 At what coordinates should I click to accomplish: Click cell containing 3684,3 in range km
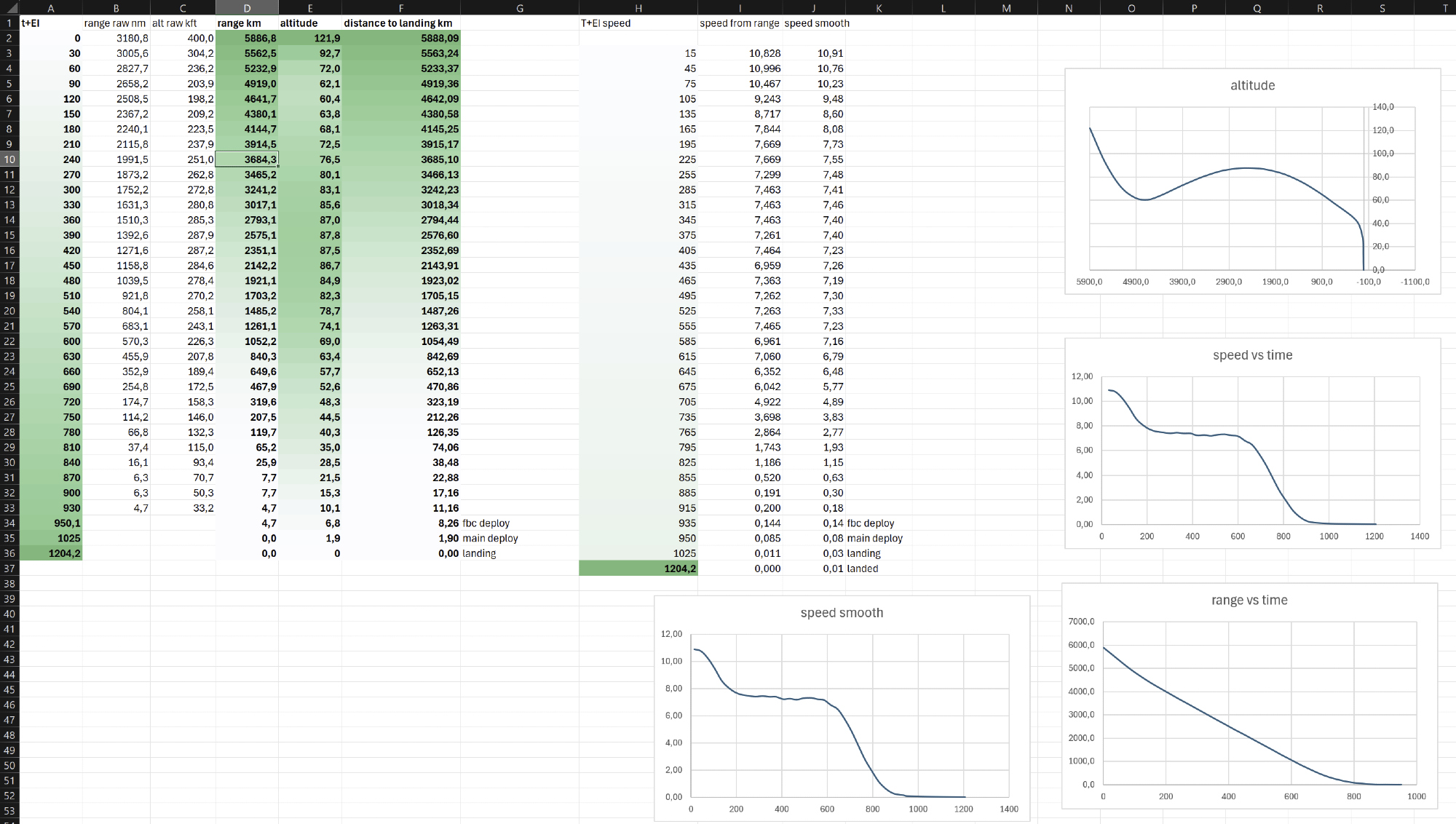(247, 159)
